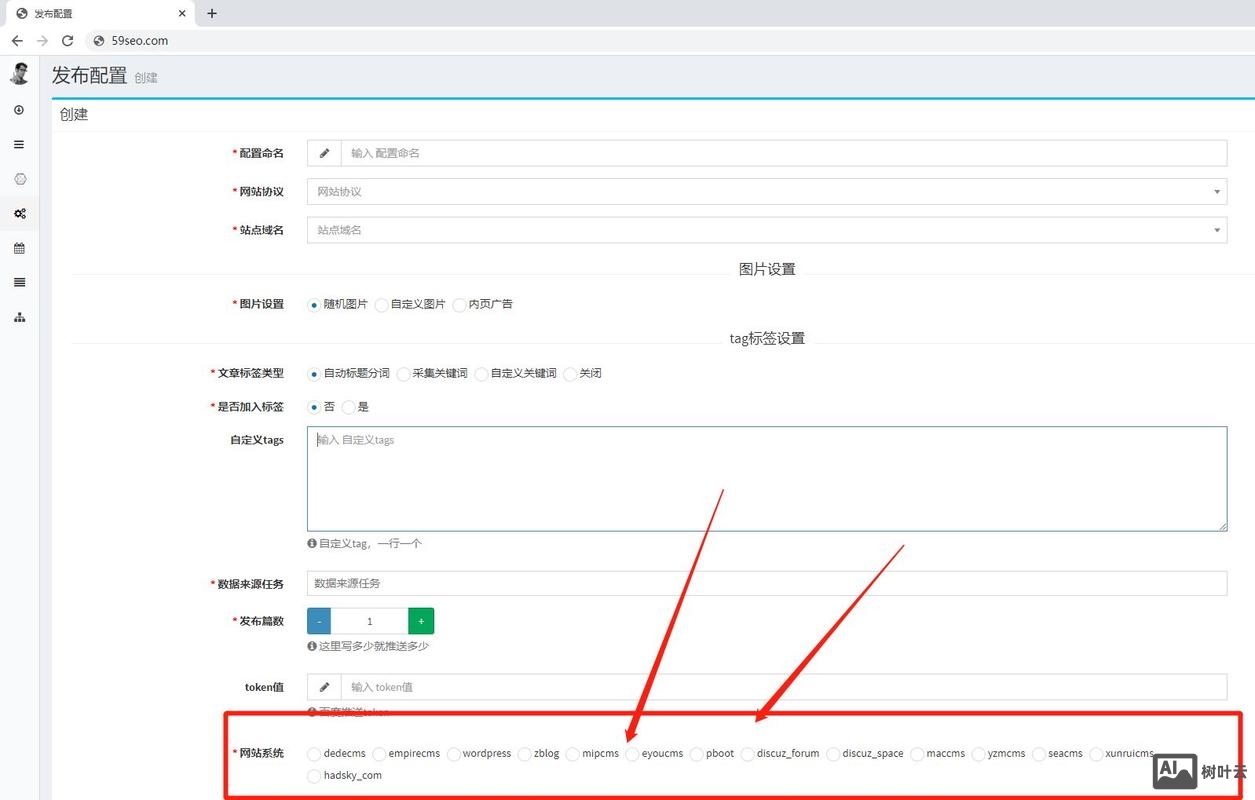Click inside the token值 input field
Image resolution: width=1255 pixels, height=800 pixels.
pyautogui.click(x=700, y=687)
